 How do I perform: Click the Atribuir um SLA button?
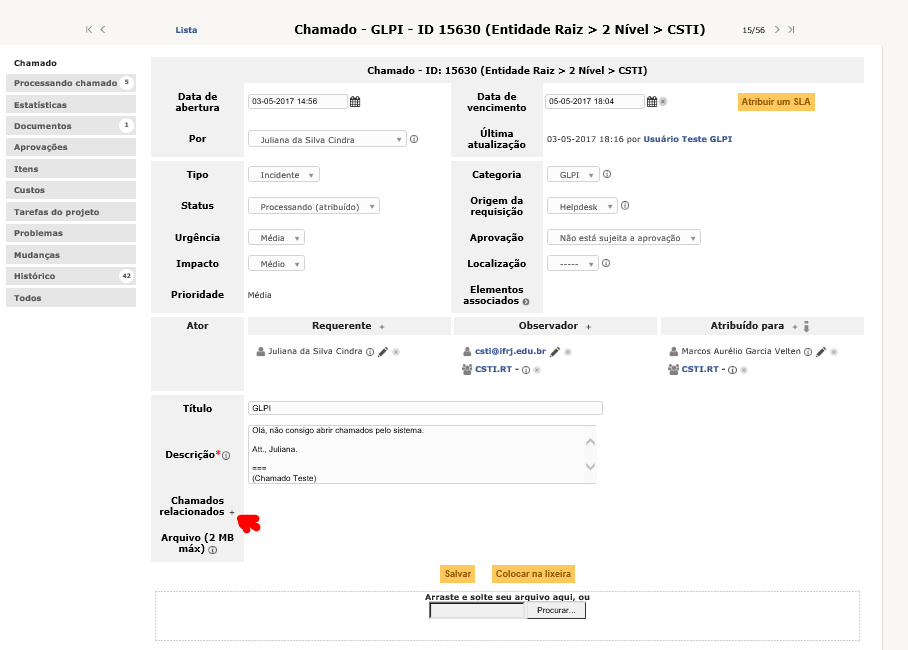point(776,102)
